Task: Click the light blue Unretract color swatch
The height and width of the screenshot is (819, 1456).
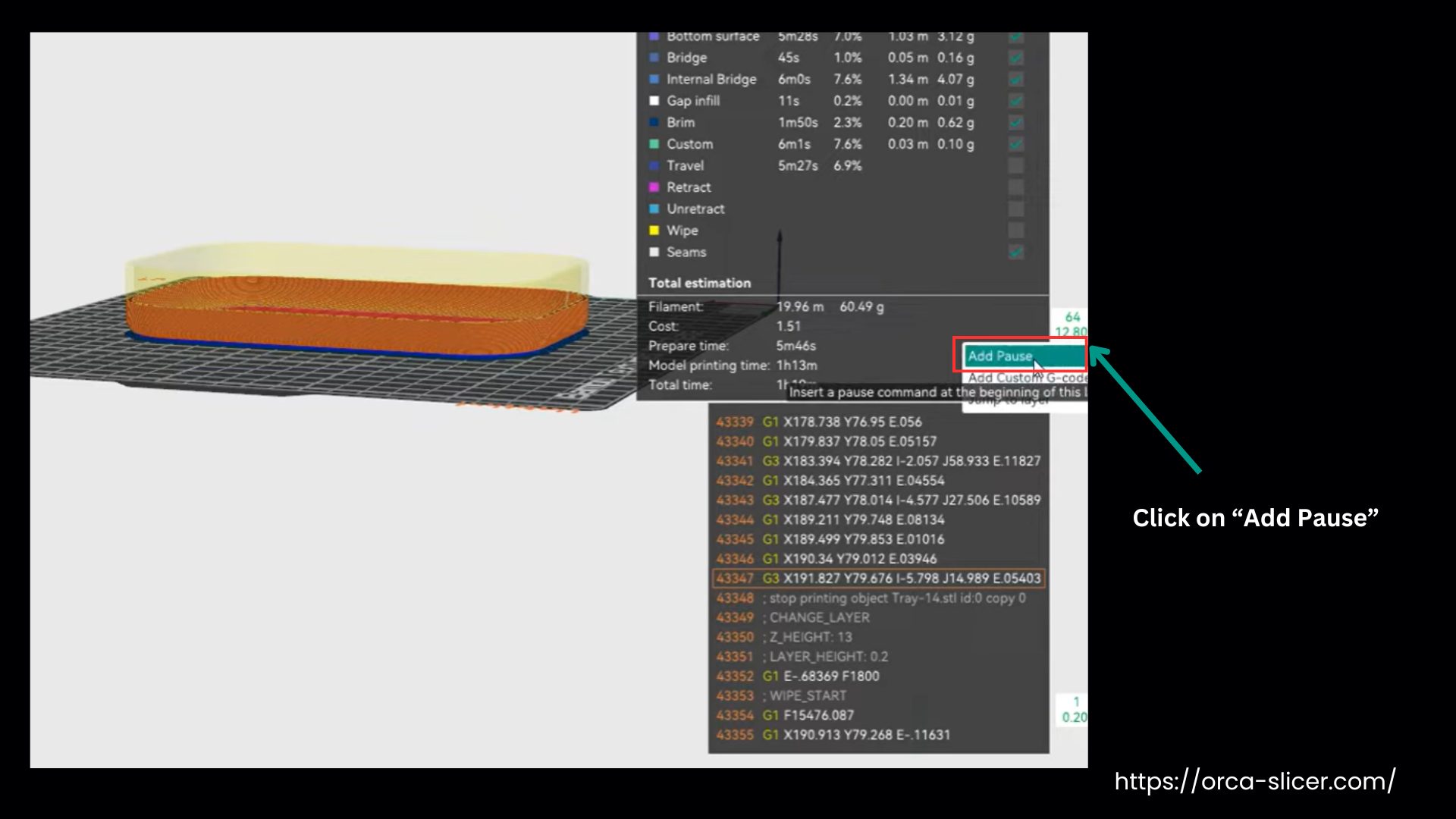Action: (x=654, y=209)
